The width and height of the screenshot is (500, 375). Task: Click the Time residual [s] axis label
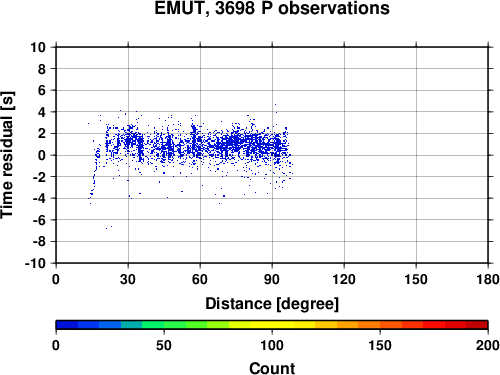point(7,155)
